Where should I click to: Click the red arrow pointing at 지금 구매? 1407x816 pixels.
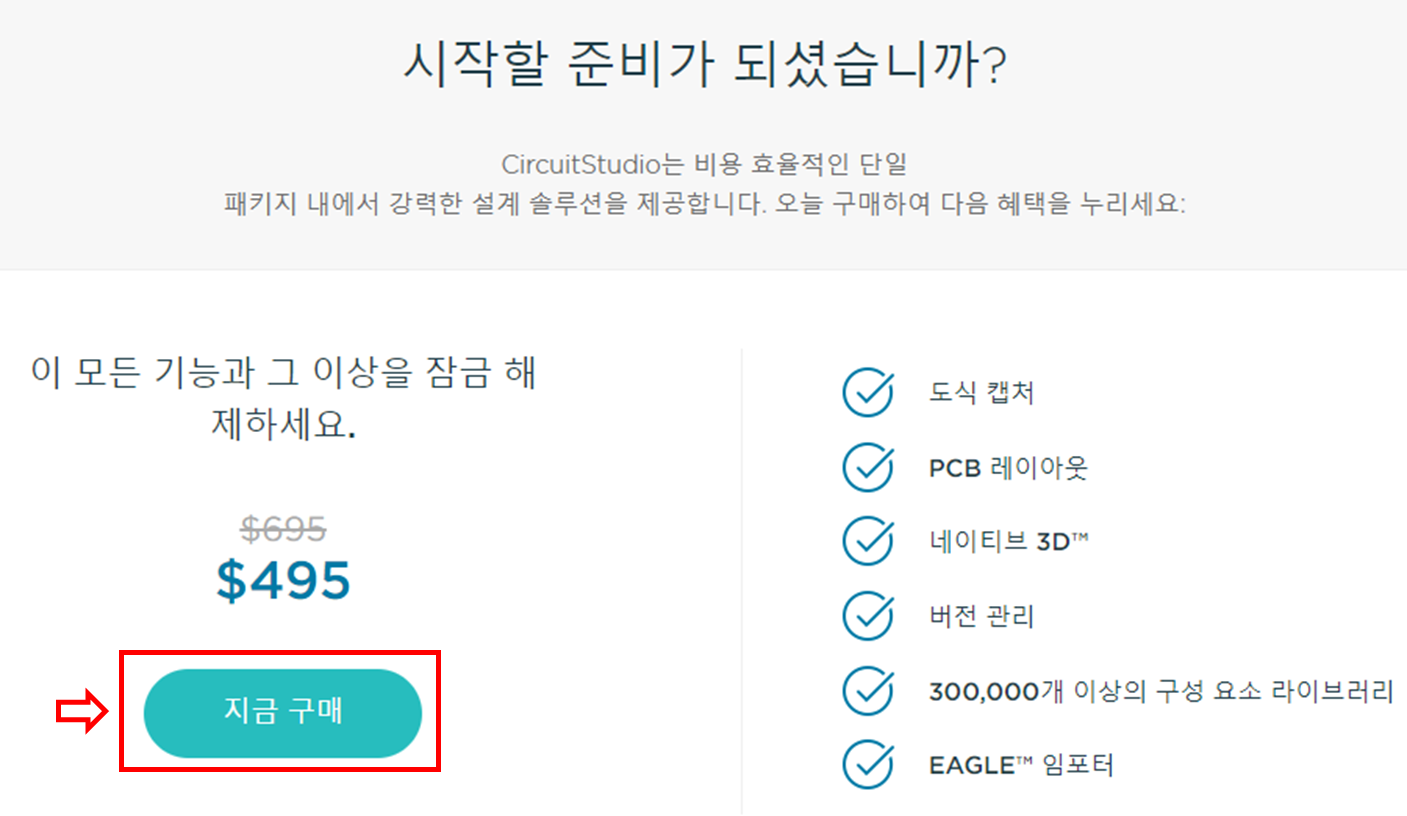[x=81, y=713]
